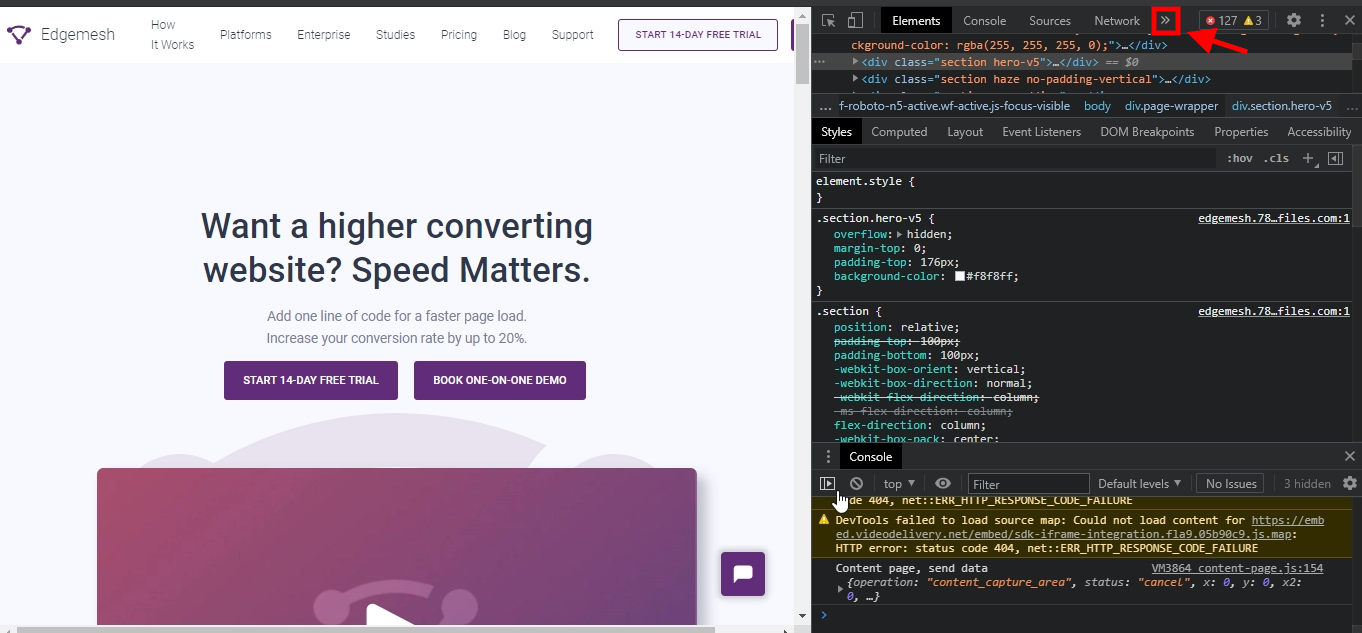Switch to the Sources tab
The width and height of the screenshot is (1362, 633).
1050,20
